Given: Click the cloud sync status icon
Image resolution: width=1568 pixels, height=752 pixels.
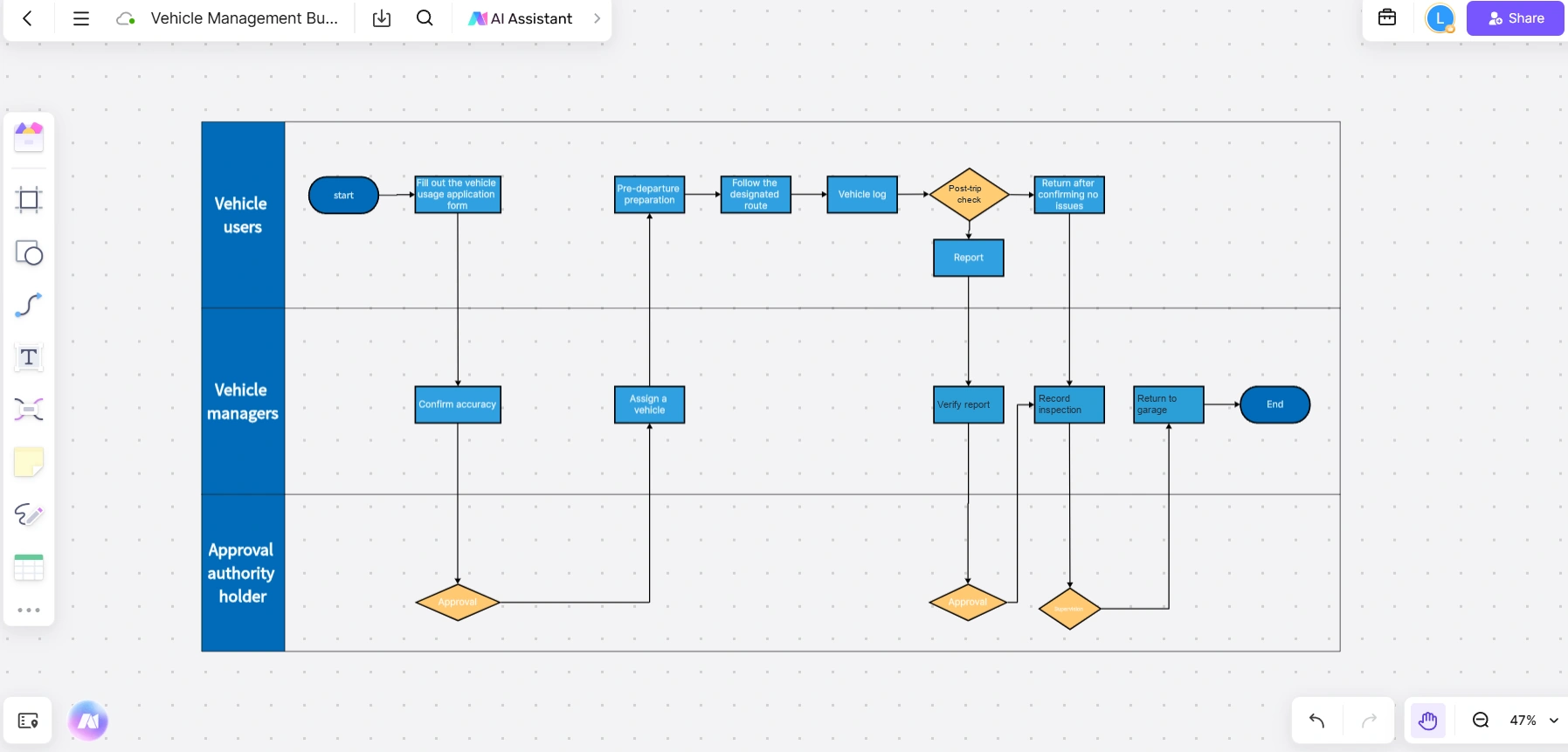Looking at the screenshot, I should coord(126,18).
